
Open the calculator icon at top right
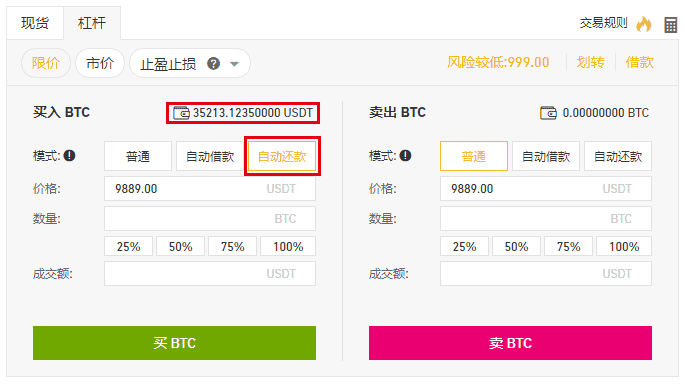[670, 25]
